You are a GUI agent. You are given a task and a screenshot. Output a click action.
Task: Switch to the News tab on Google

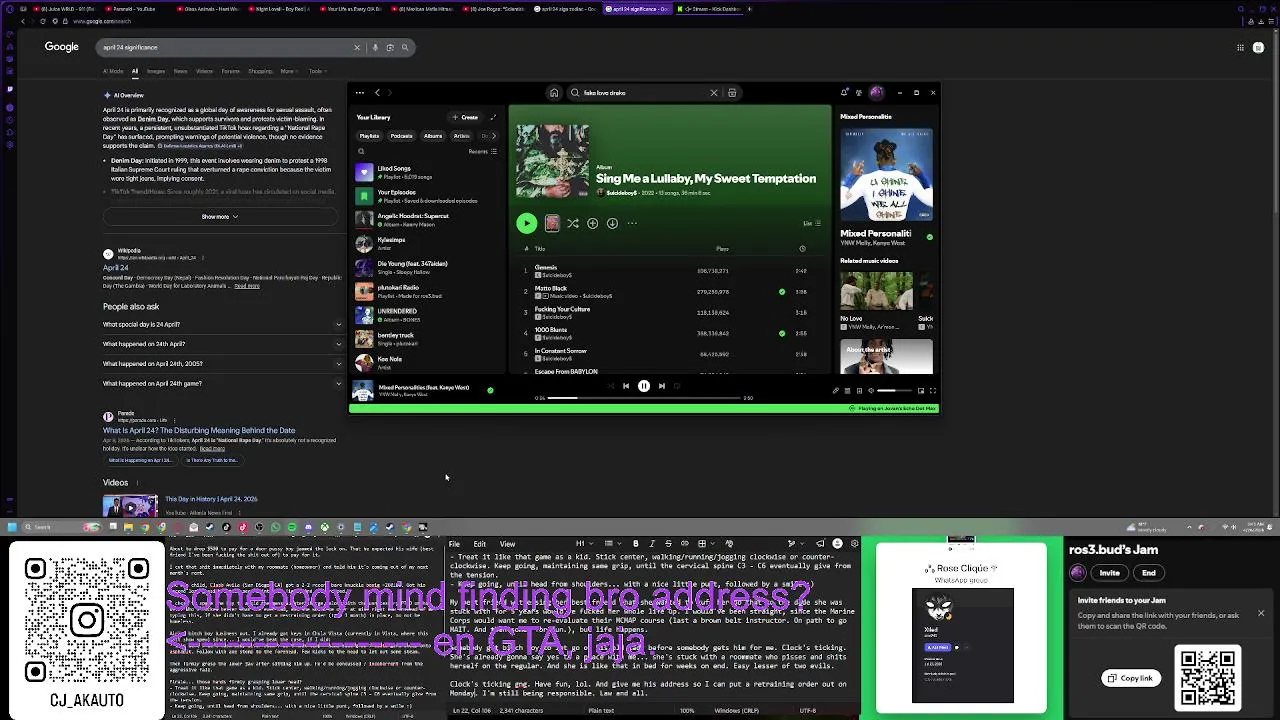[x=180, y=71]
